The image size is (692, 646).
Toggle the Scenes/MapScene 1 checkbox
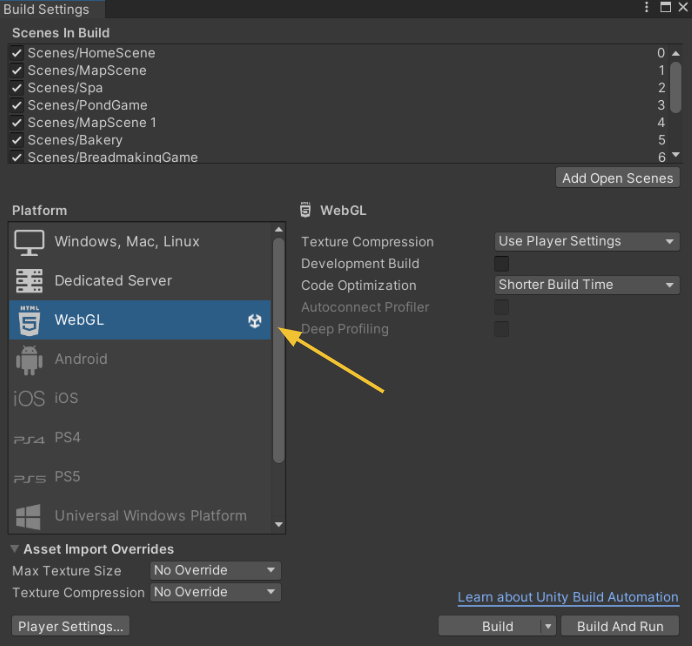click(17, 123)
